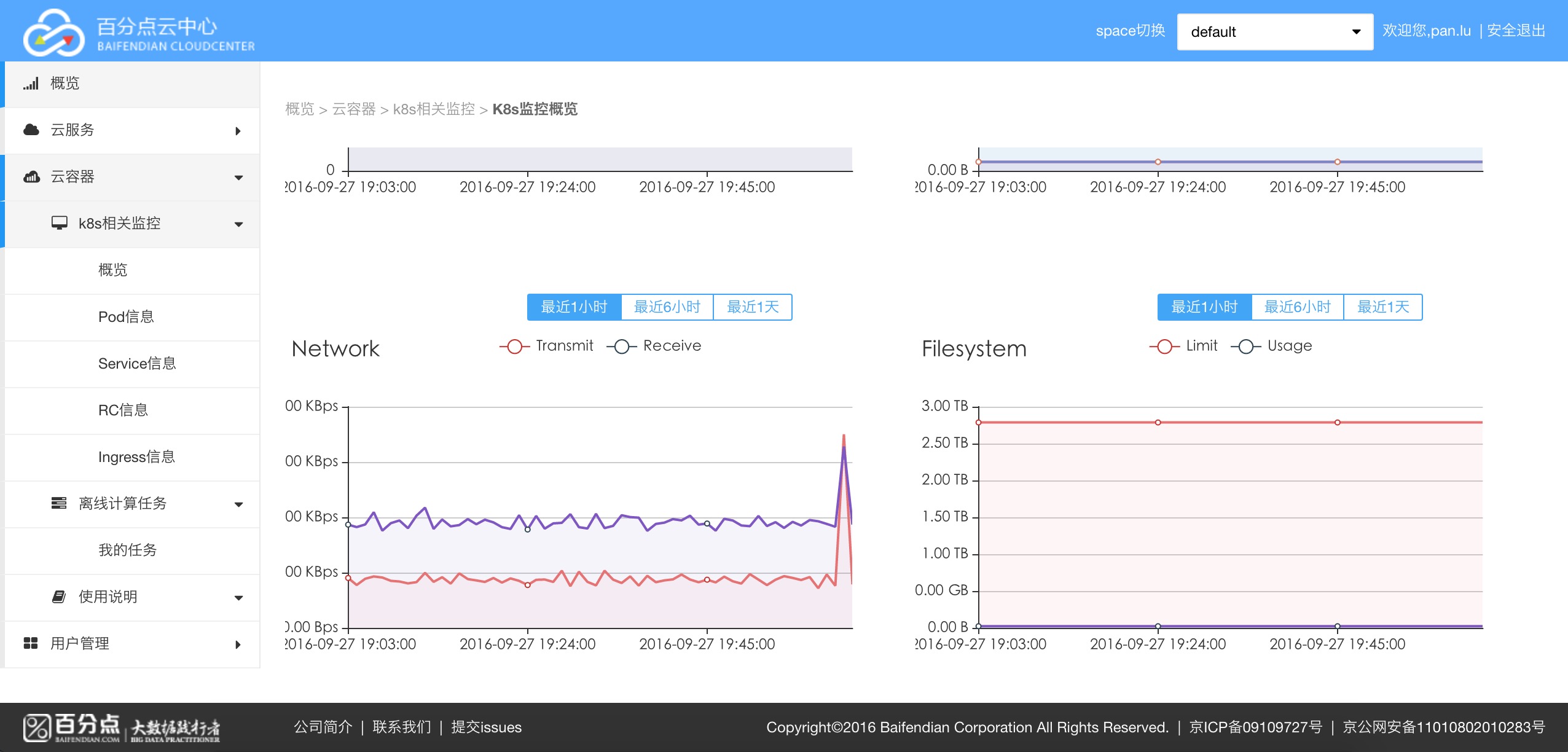Toggle the Transmit series in Network legend
This screenshot has width=1568, height=752.
coord(547,346)
